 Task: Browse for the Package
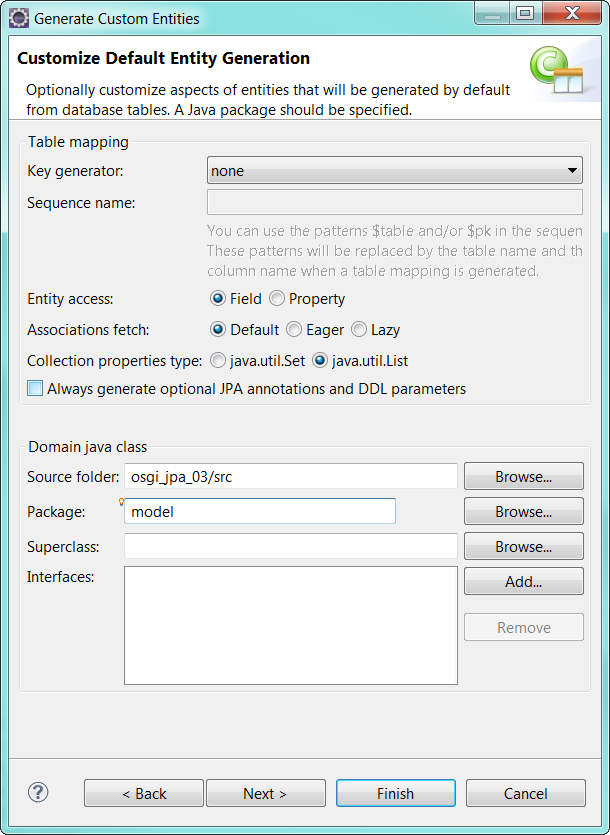point(523,512)
